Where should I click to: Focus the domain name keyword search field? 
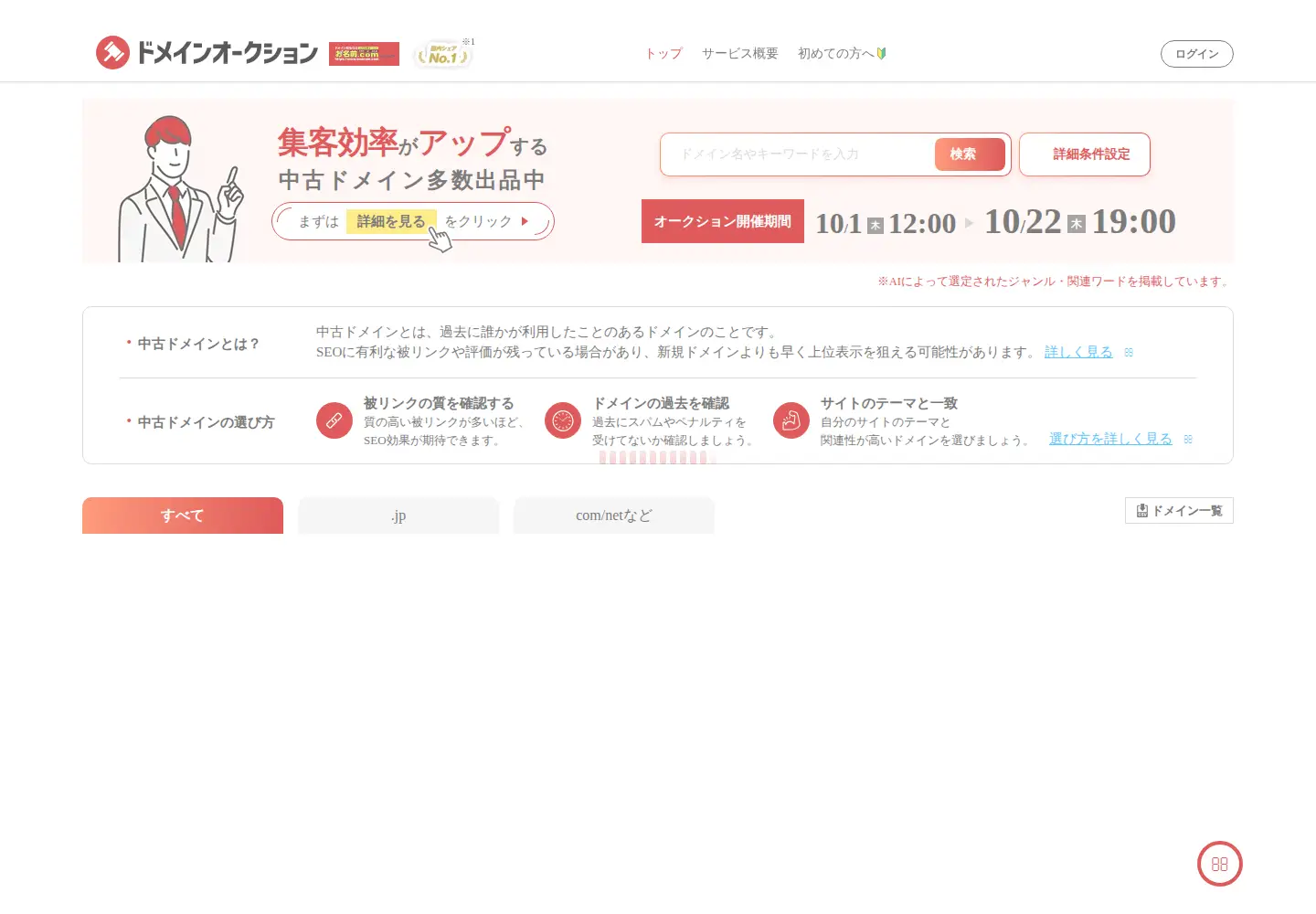point(797,154)
